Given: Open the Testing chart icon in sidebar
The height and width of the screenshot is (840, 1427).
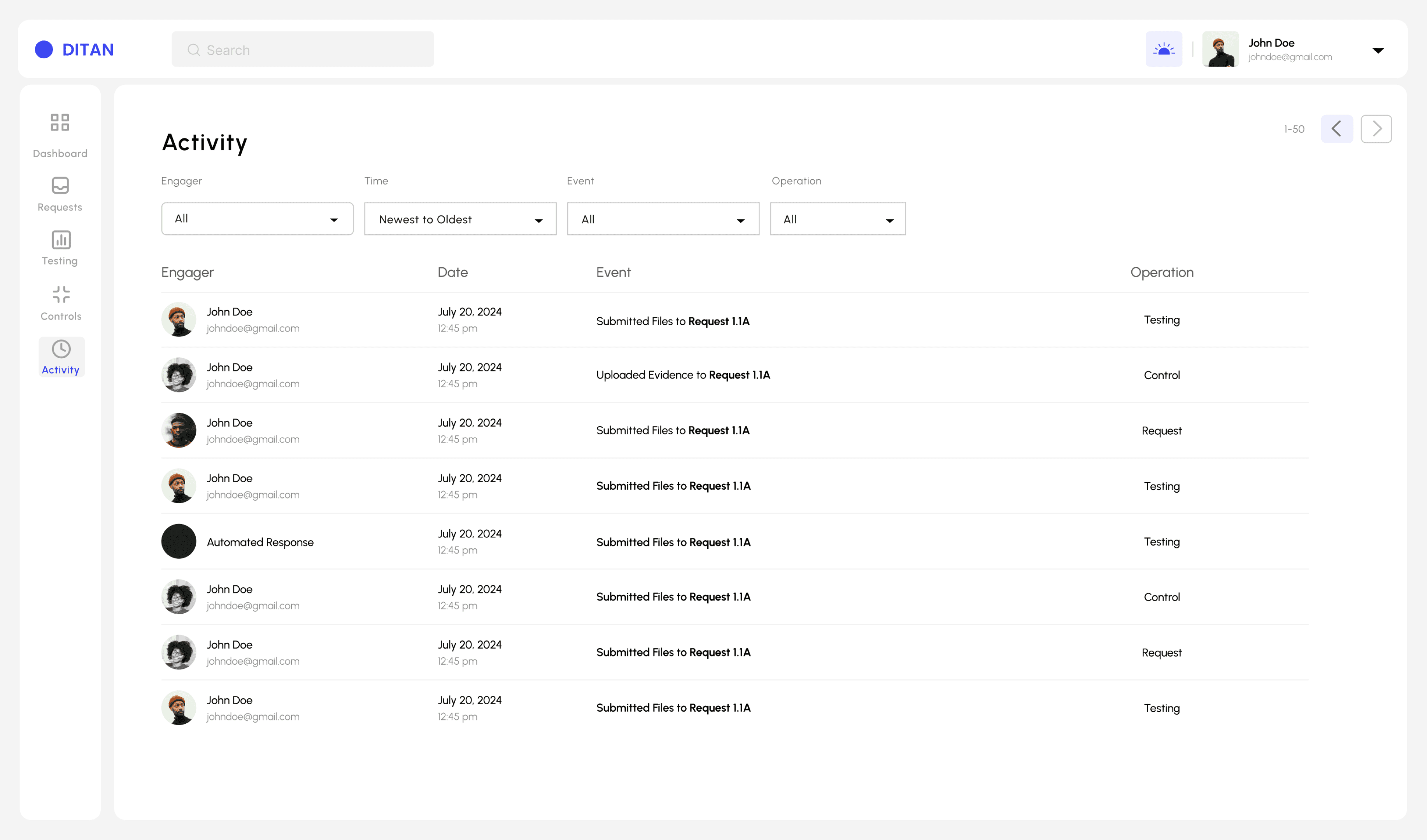Looking at the screenshot, I should [61, 240].
